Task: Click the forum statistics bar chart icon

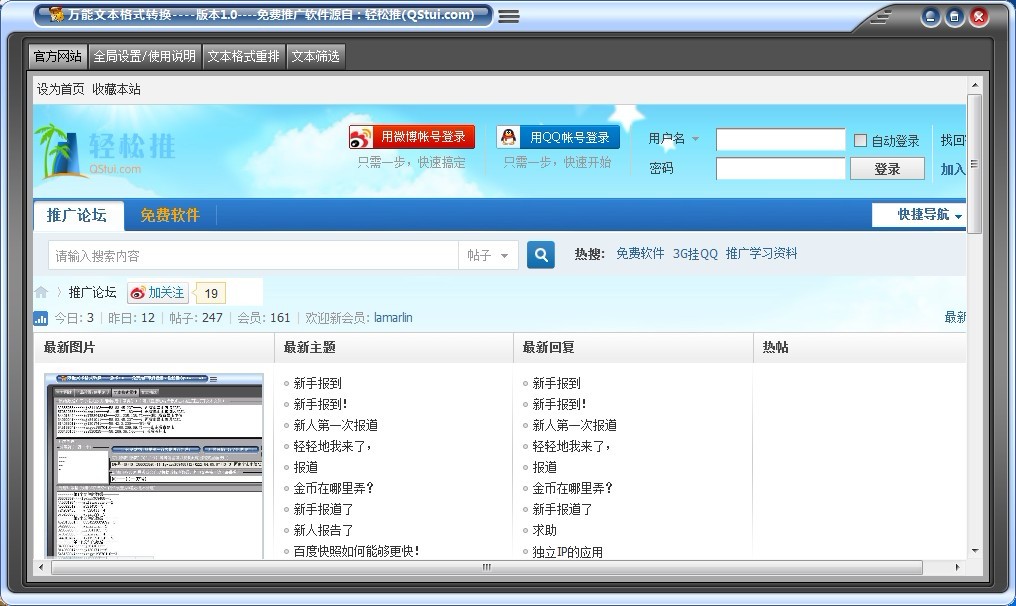Action: [41, 318]
